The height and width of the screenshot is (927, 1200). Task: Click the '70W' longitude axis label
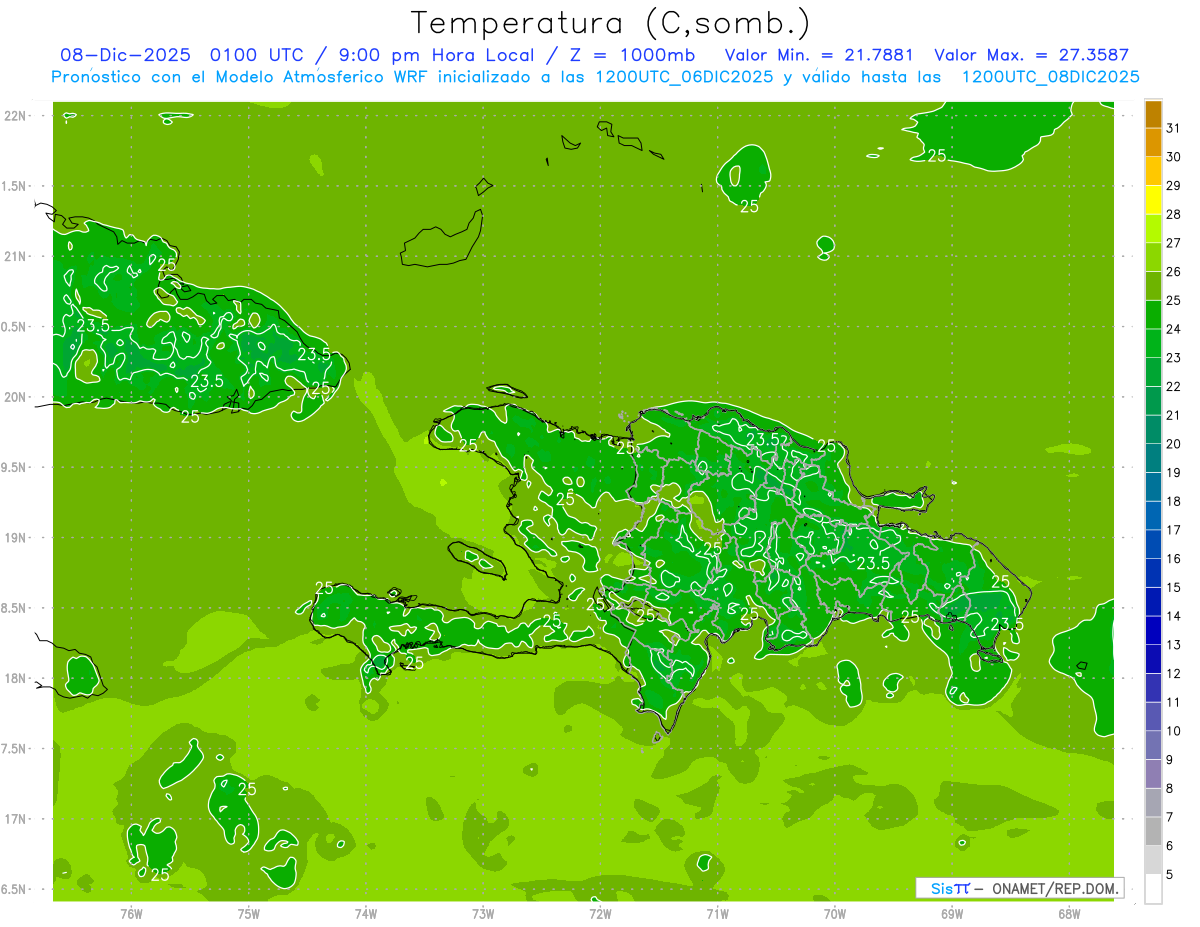point(835,914)
